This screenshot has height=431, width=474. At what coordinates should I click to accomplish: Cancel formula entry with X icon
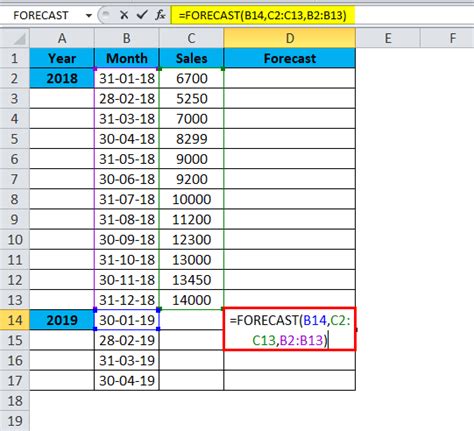tap(124, 15)
